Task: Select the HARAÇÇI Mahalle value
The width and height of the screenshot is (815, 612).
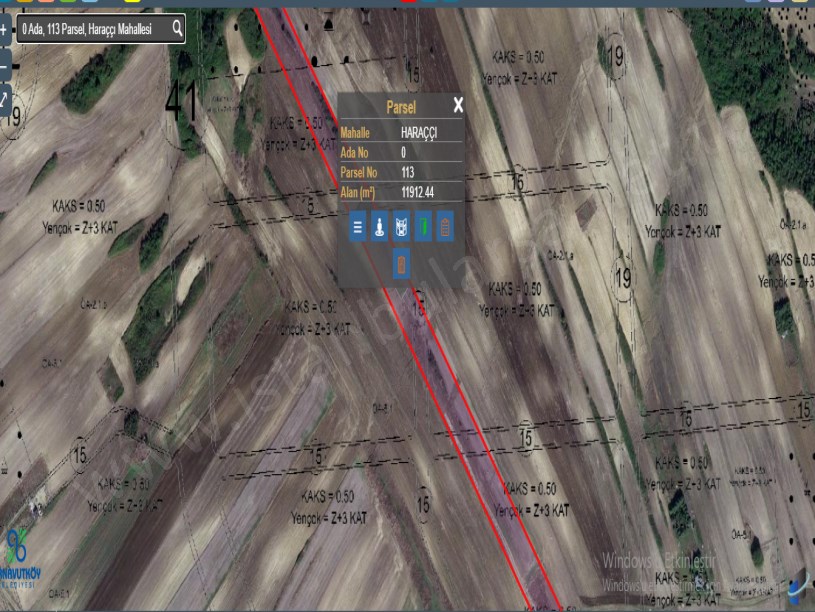Action: [418, 133]
